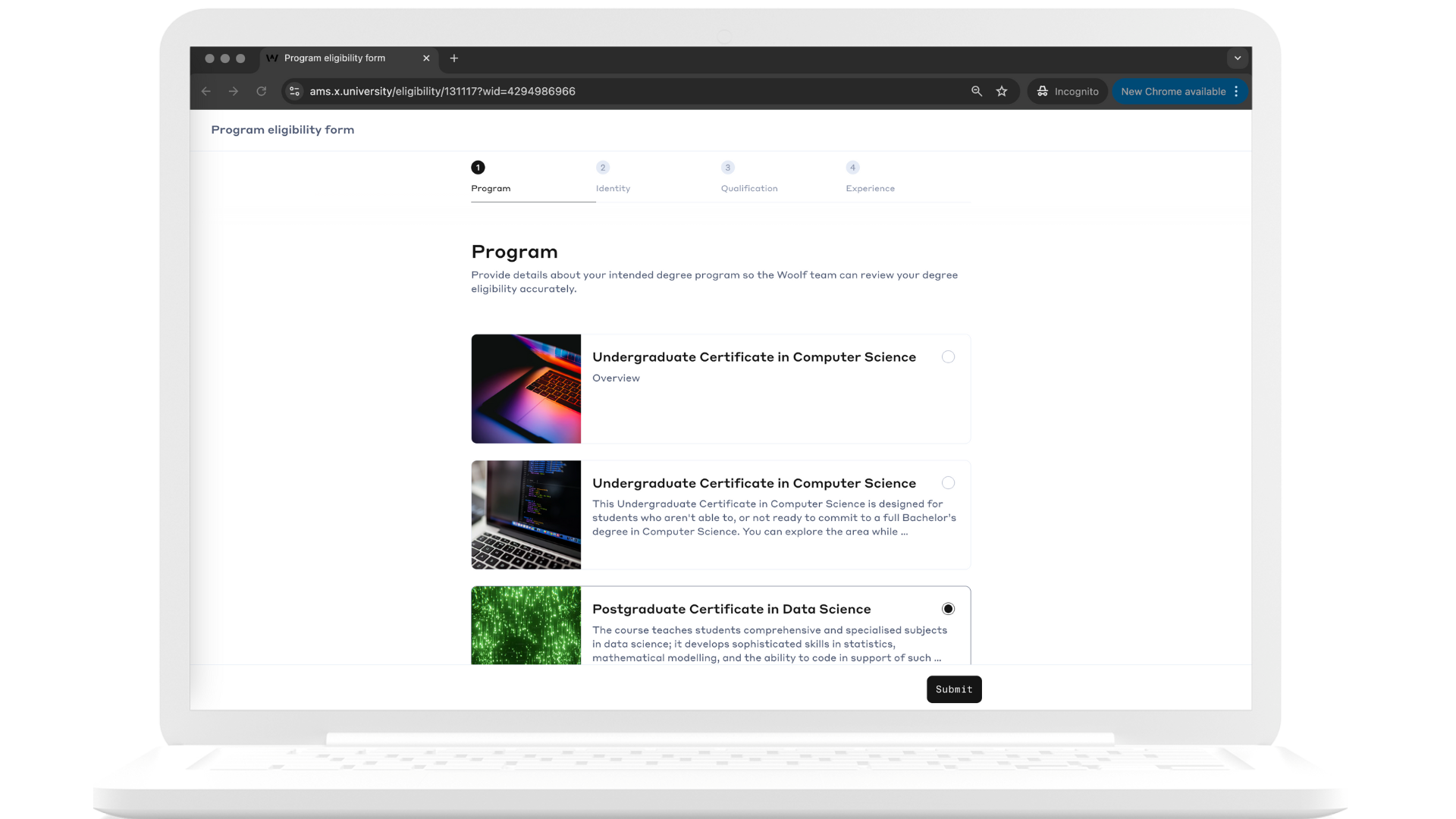The image size is (1456, 819).
Task: Click New Chrome available button
Action: click(x=1172, y=91)
